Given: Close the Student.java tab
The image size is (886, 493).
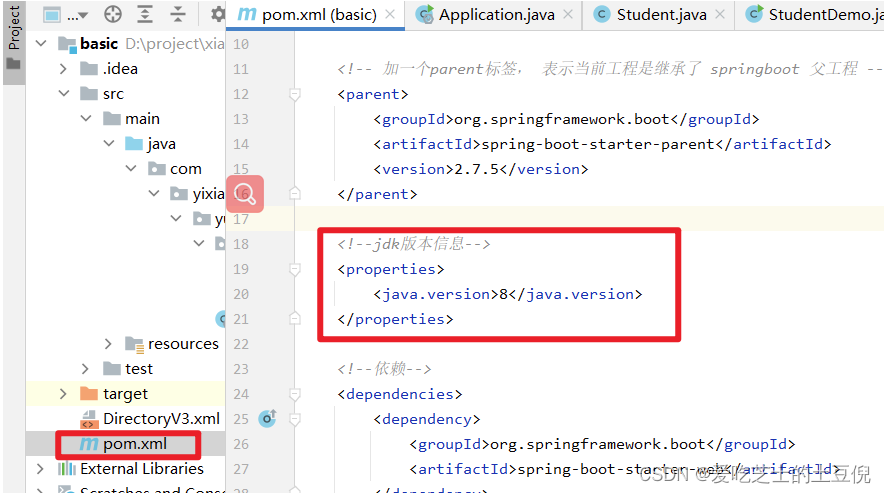Looking at the screenshot, I should pos(720,15).
